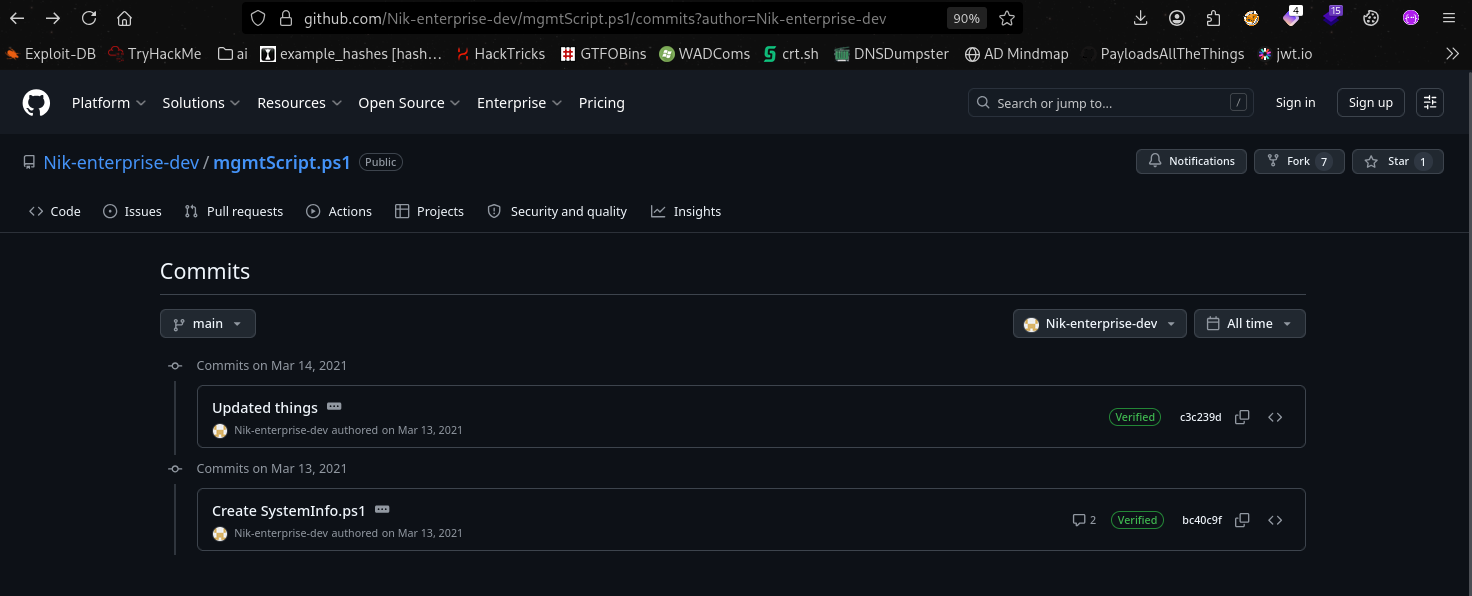Open the TryHackMe bookmark
Viewport: 1472px width, 596px height.
pos(156,54)
